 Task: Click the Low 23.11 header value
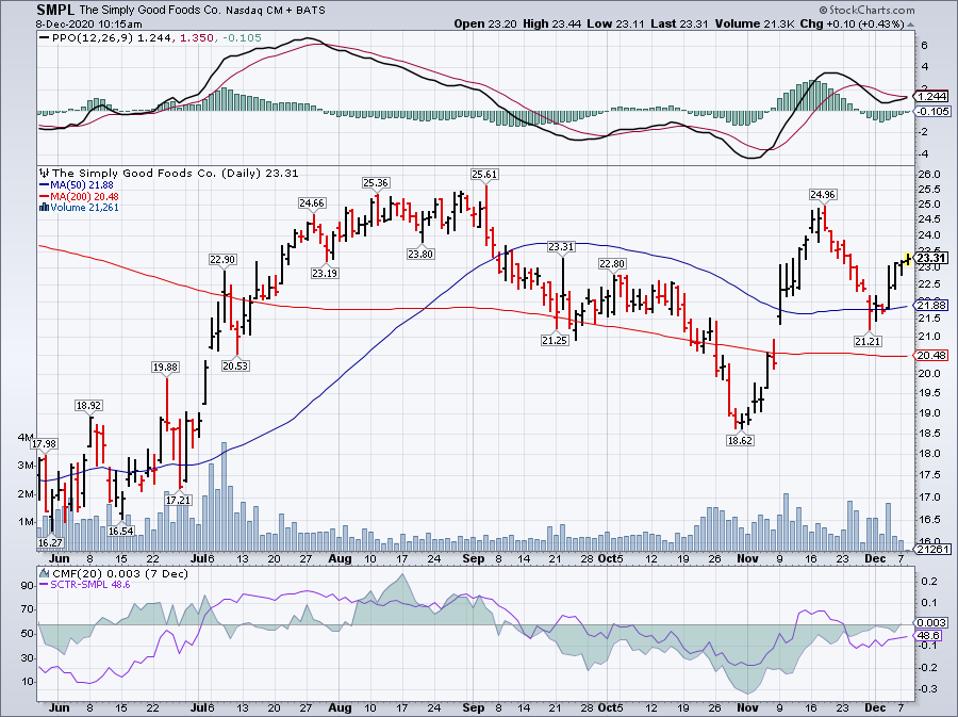click(x=616, y=24)
